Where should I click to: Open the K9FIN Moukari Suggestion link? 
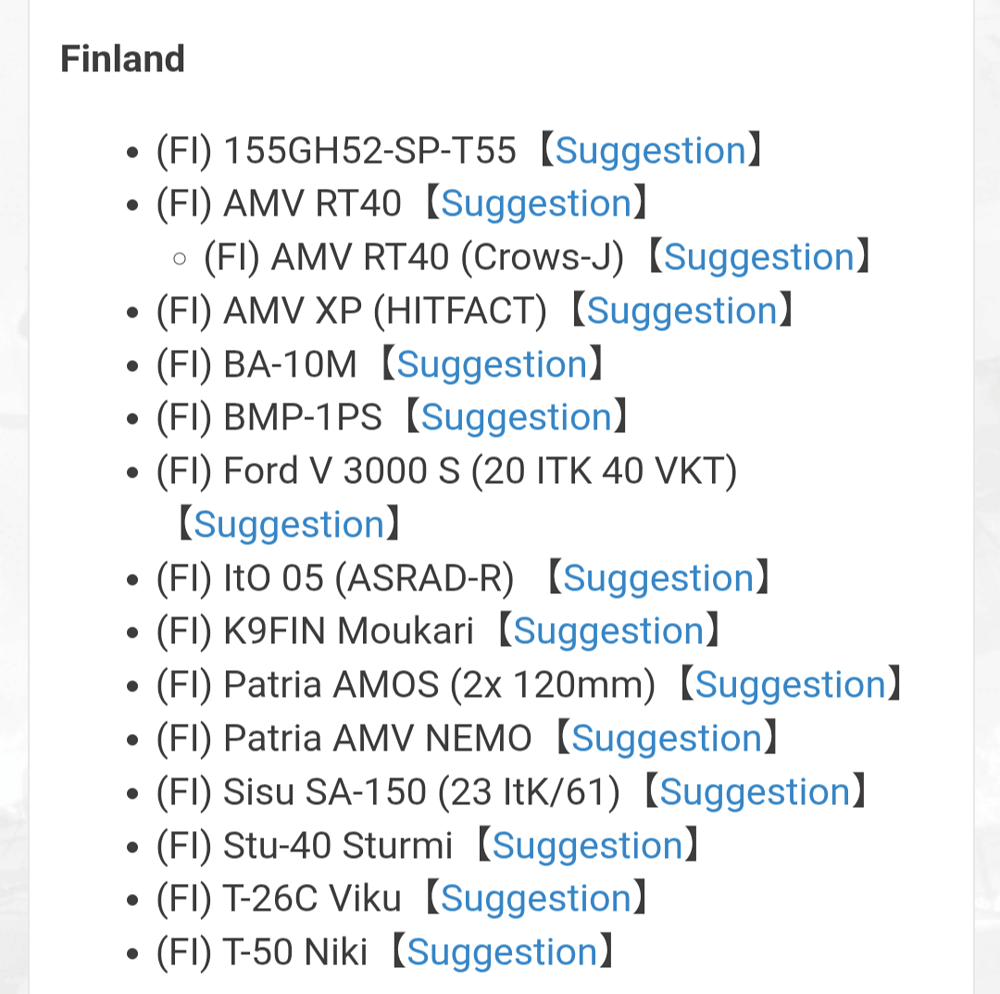click(x=609, y=632)
